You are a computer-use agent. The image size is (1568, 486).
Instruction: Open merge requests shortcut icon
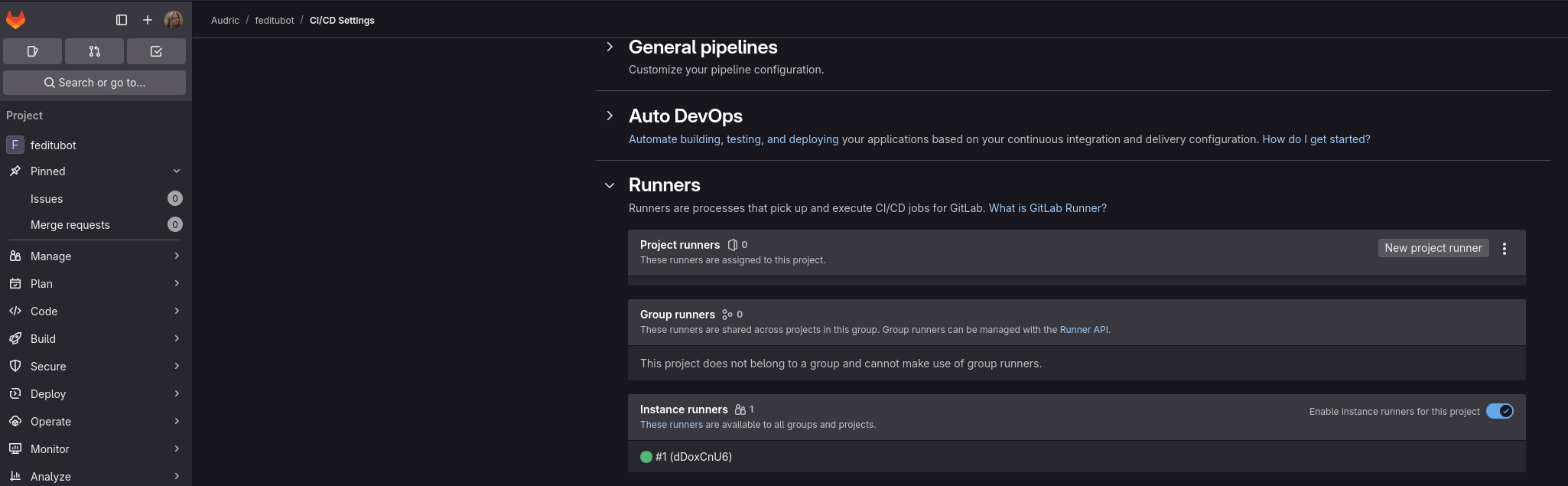coord(95,51)
